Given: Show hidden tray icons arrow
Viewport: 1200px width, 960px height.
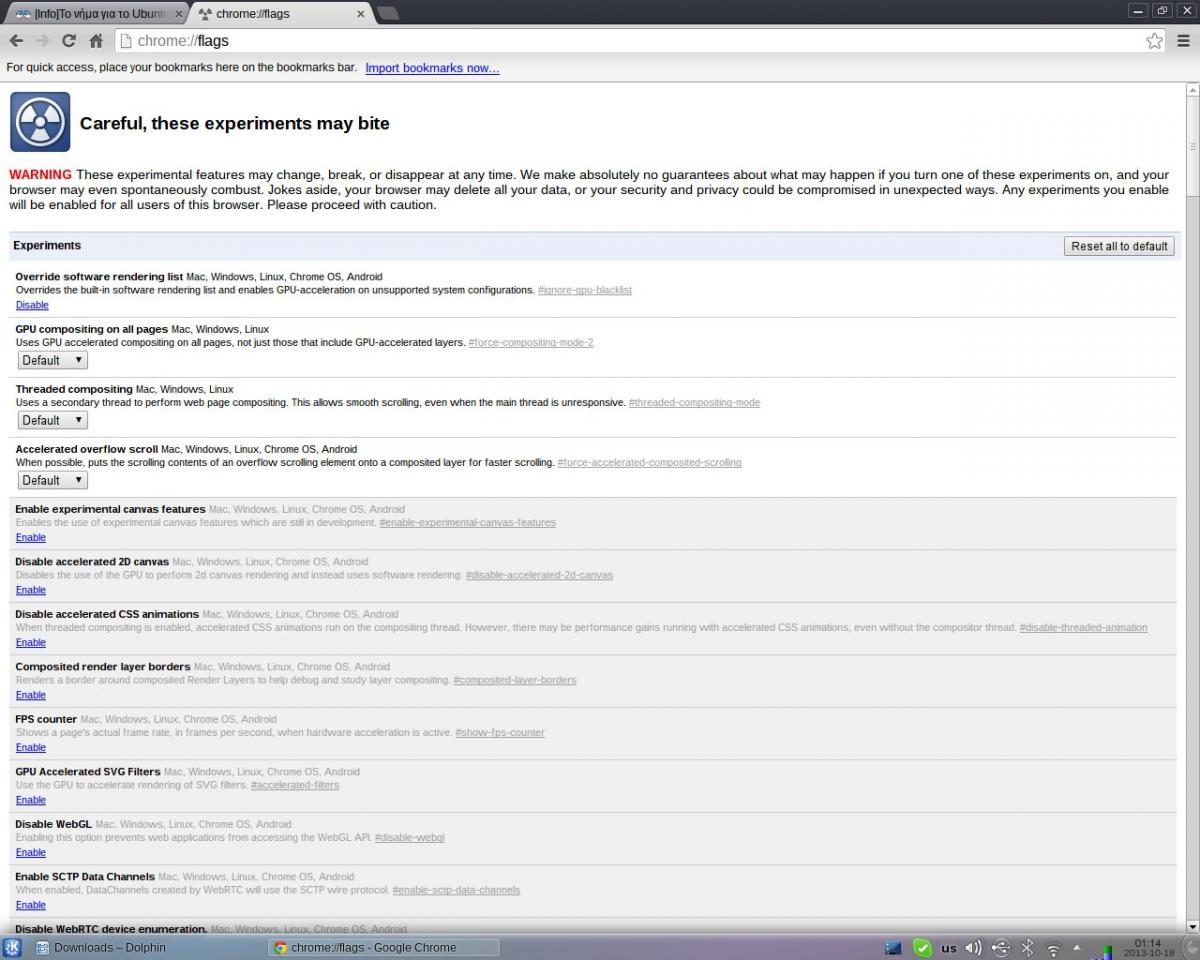Looking at the screenshot, I should (x=1077, y=947).
